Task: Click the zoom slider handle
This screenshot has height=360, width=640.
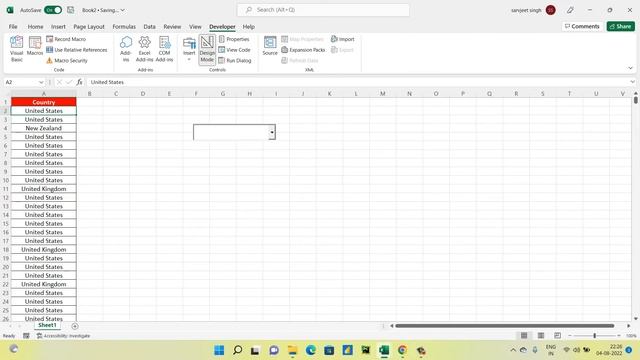Action: (594, 336)
